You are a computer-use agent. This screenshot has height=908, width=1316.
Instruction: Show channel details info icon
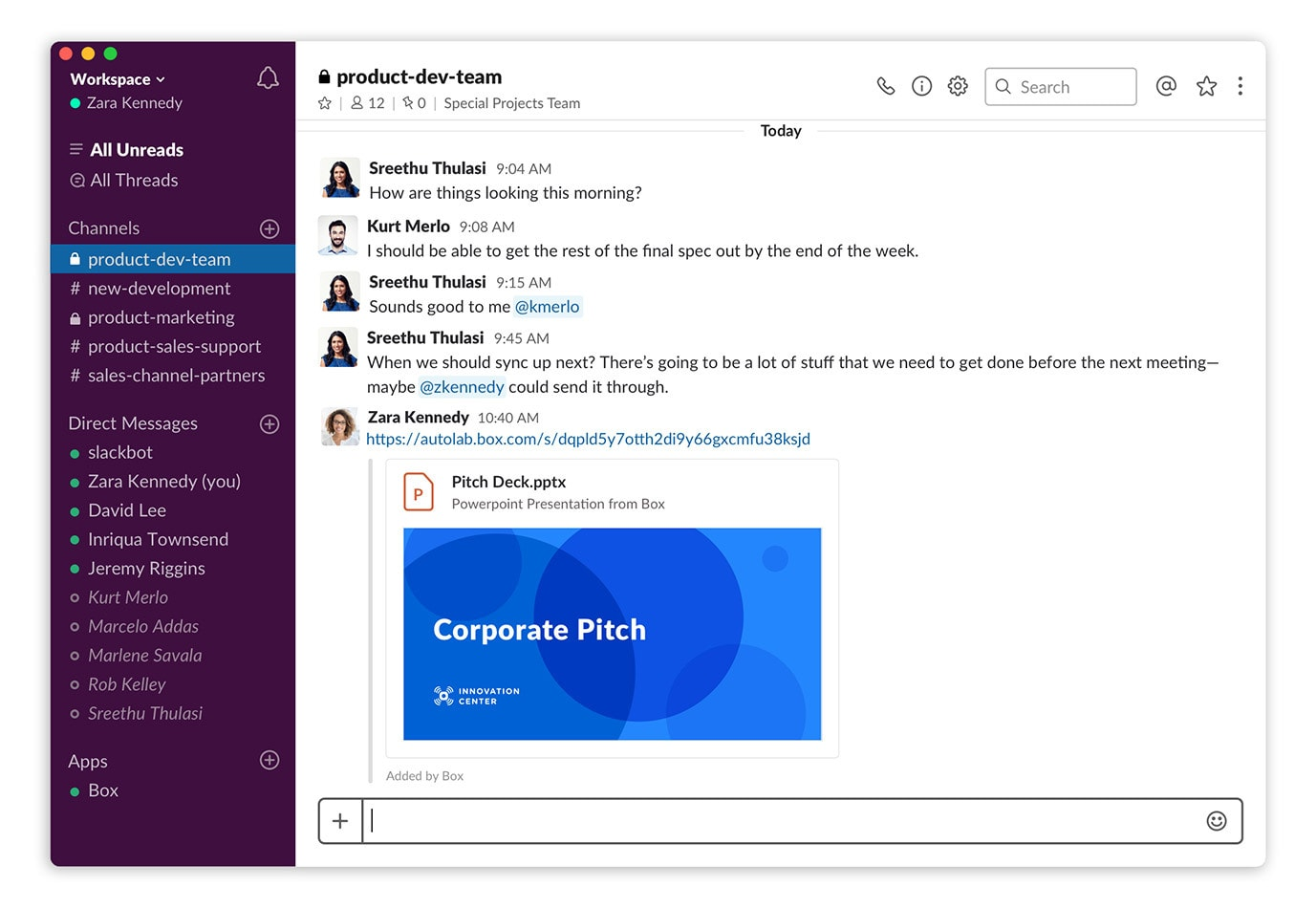[921, 86]
